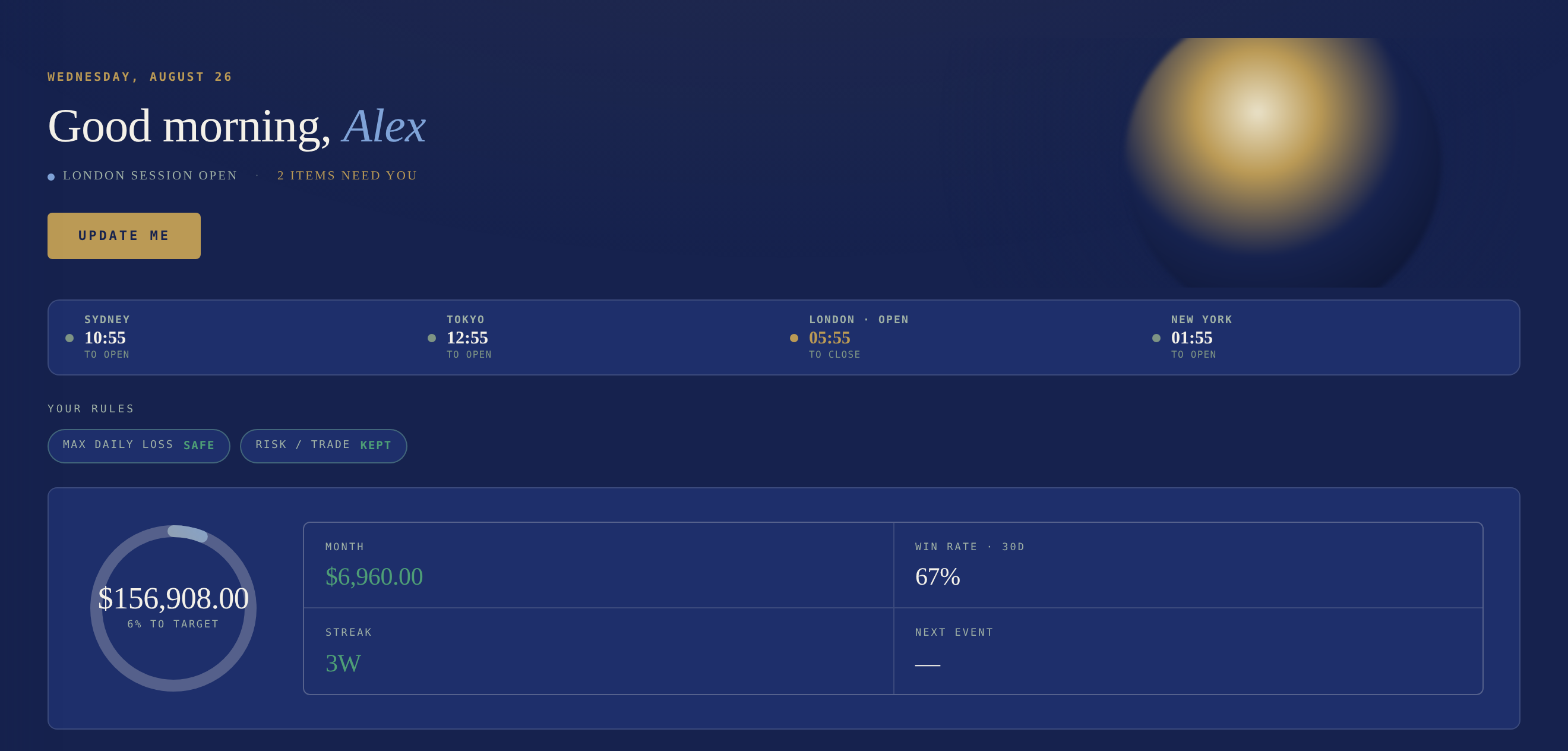This screenshot has height=751, width=1568.
Task: Click the Tokyo session status dot
Action: coord(432,338)
